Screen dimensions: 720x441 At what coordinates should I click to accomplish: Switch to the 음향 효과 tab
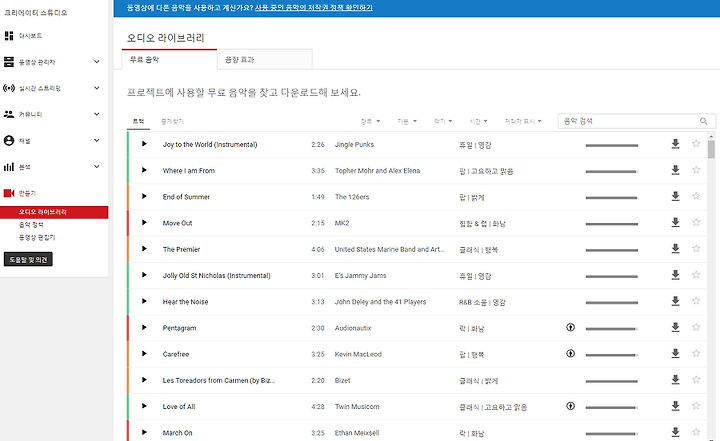[x=265, y=59]
